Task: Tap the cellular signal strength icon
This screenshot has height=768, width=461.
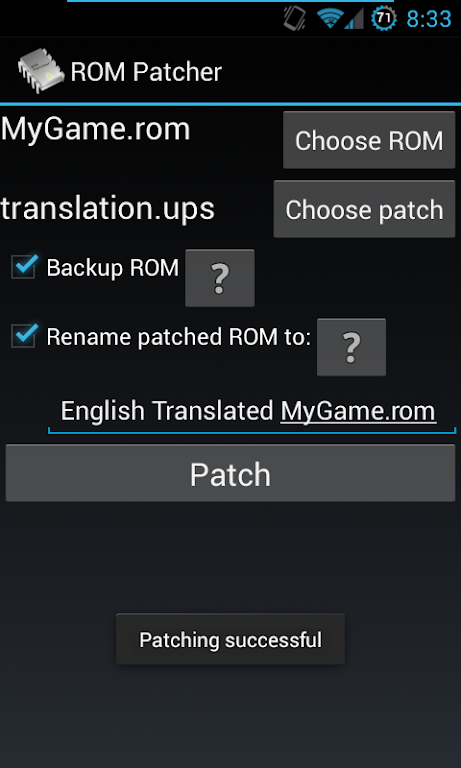Action: [354, 20]
